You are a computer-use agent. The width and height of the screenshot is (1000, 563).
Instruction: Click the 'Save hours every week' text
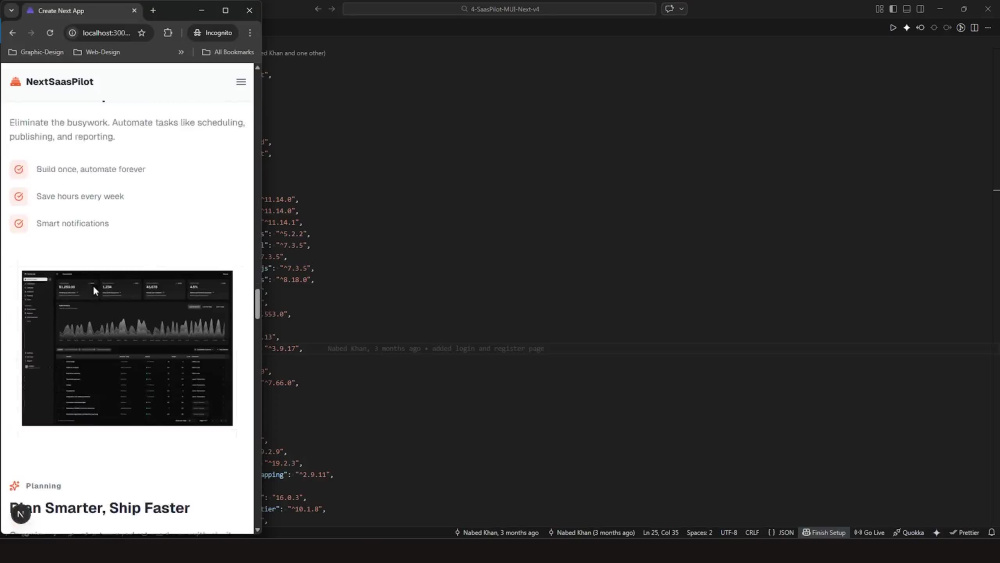pyautogui.click(x=80, y=196)
